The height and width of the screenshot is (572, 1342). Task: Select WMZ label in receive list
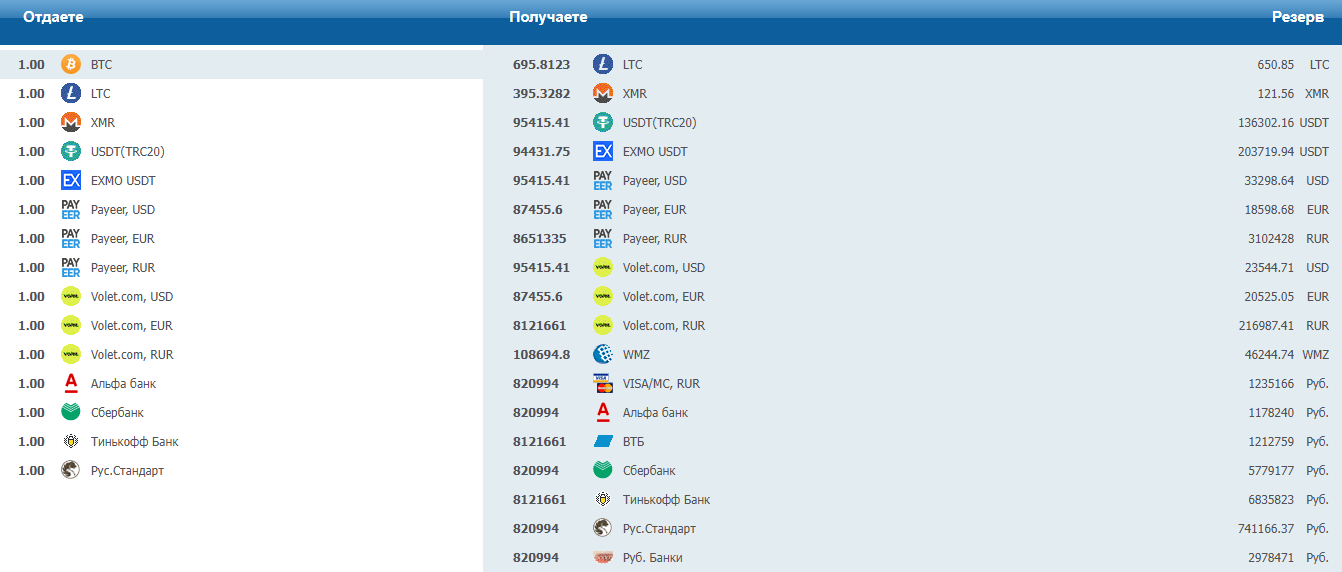(x=636, y=355)
